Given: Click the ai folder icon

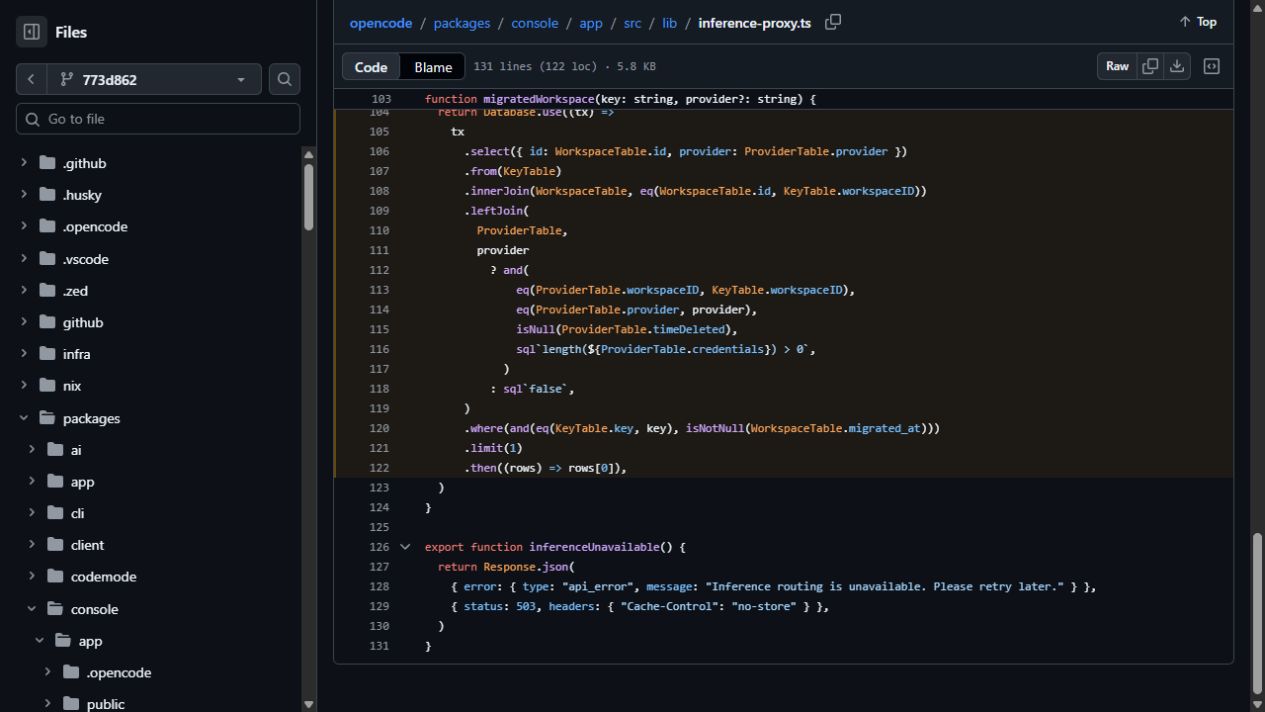Looking at the screenshot, I should 55,450.
